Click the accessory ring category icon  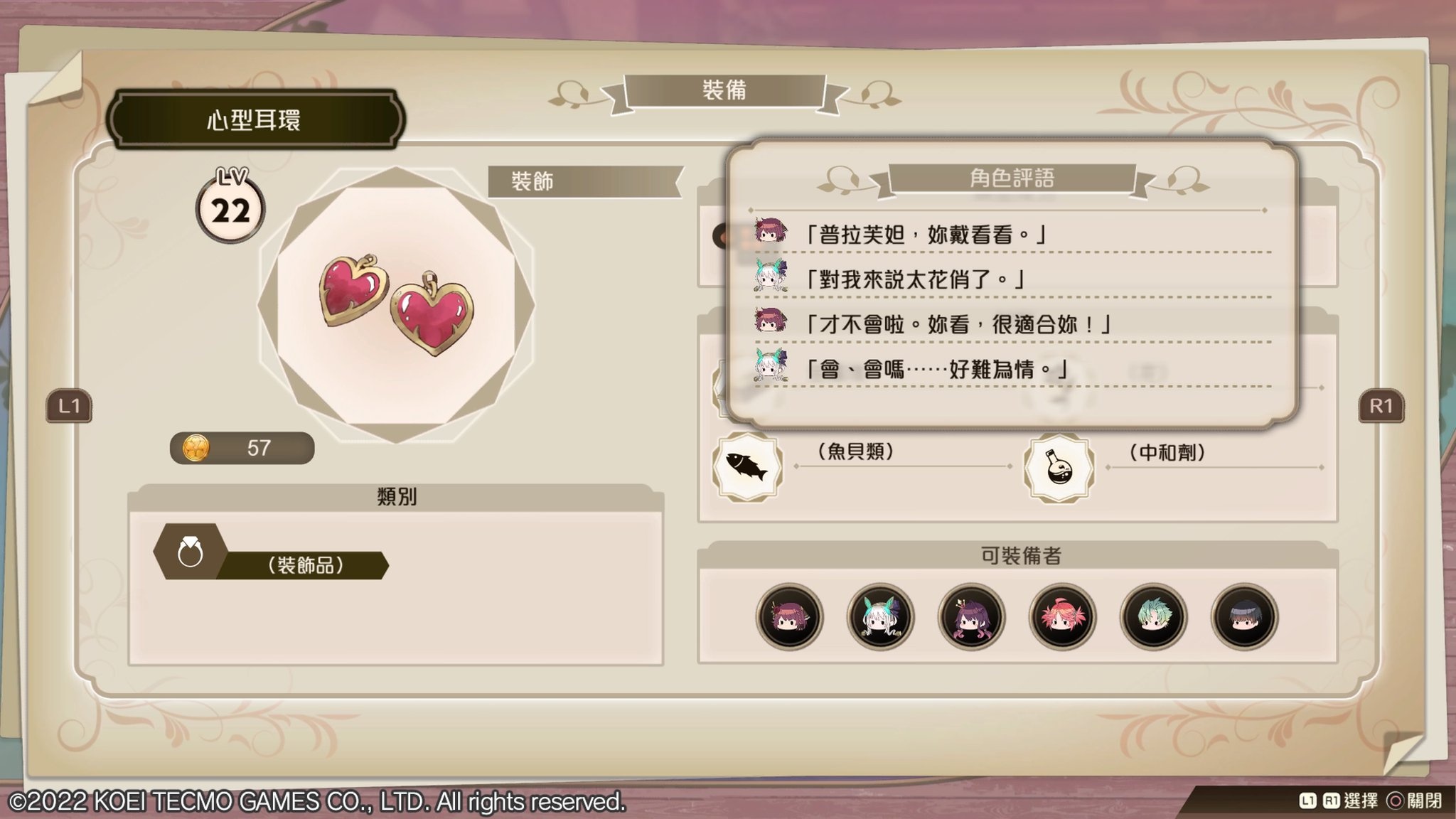pyautogui.click(x=191, y=552)
